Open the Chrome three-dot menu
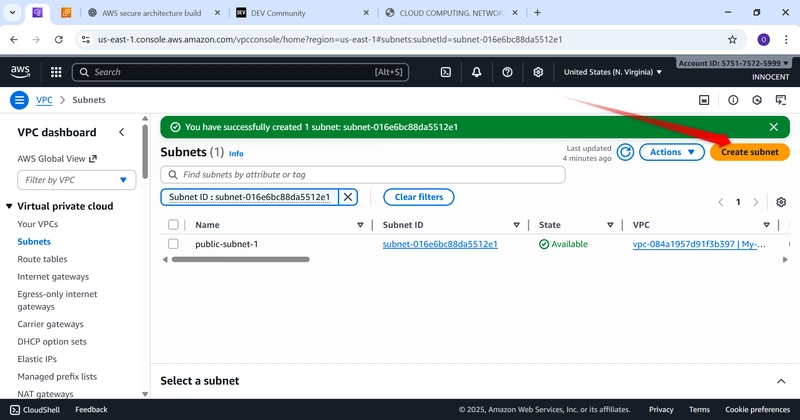Image resolution: width=800 pixels, height=420 pixels. (786, 39)
